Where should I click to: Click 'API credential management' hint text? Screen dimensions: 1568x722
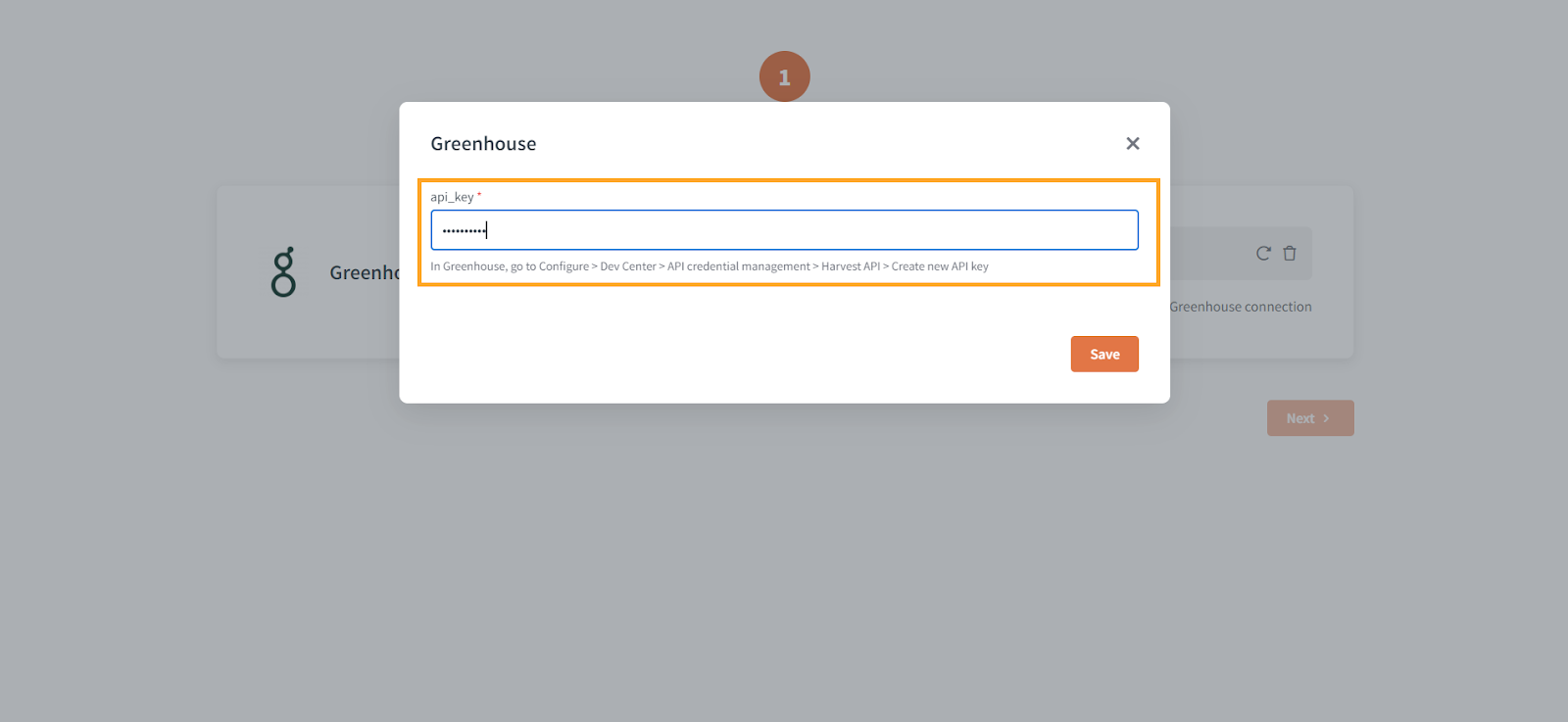[x=739, y=266]
